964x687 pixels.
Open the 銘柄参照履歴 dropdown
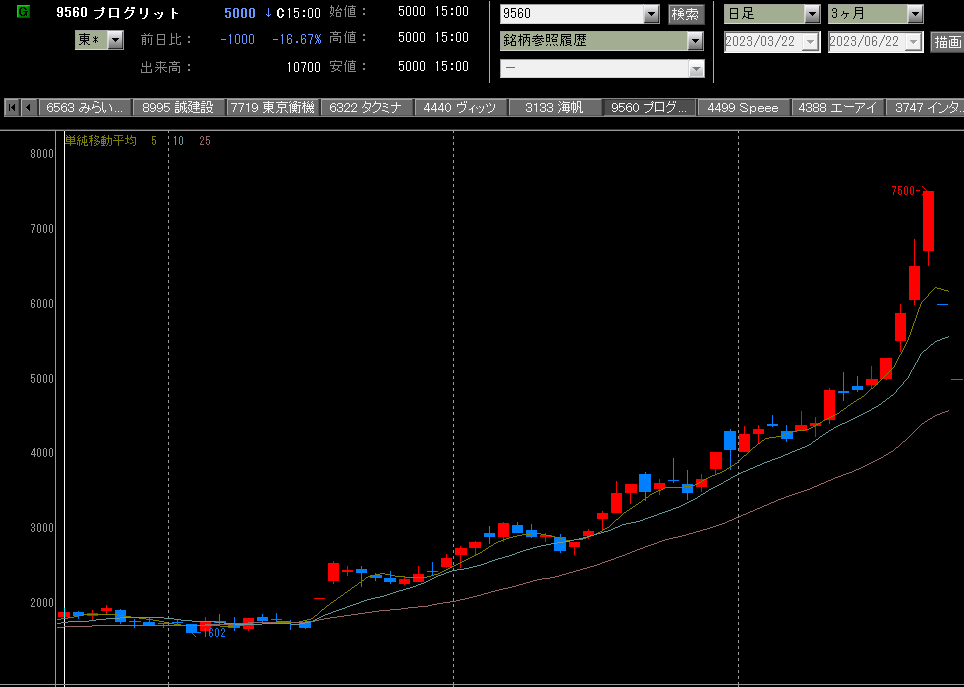coord(695,41)
